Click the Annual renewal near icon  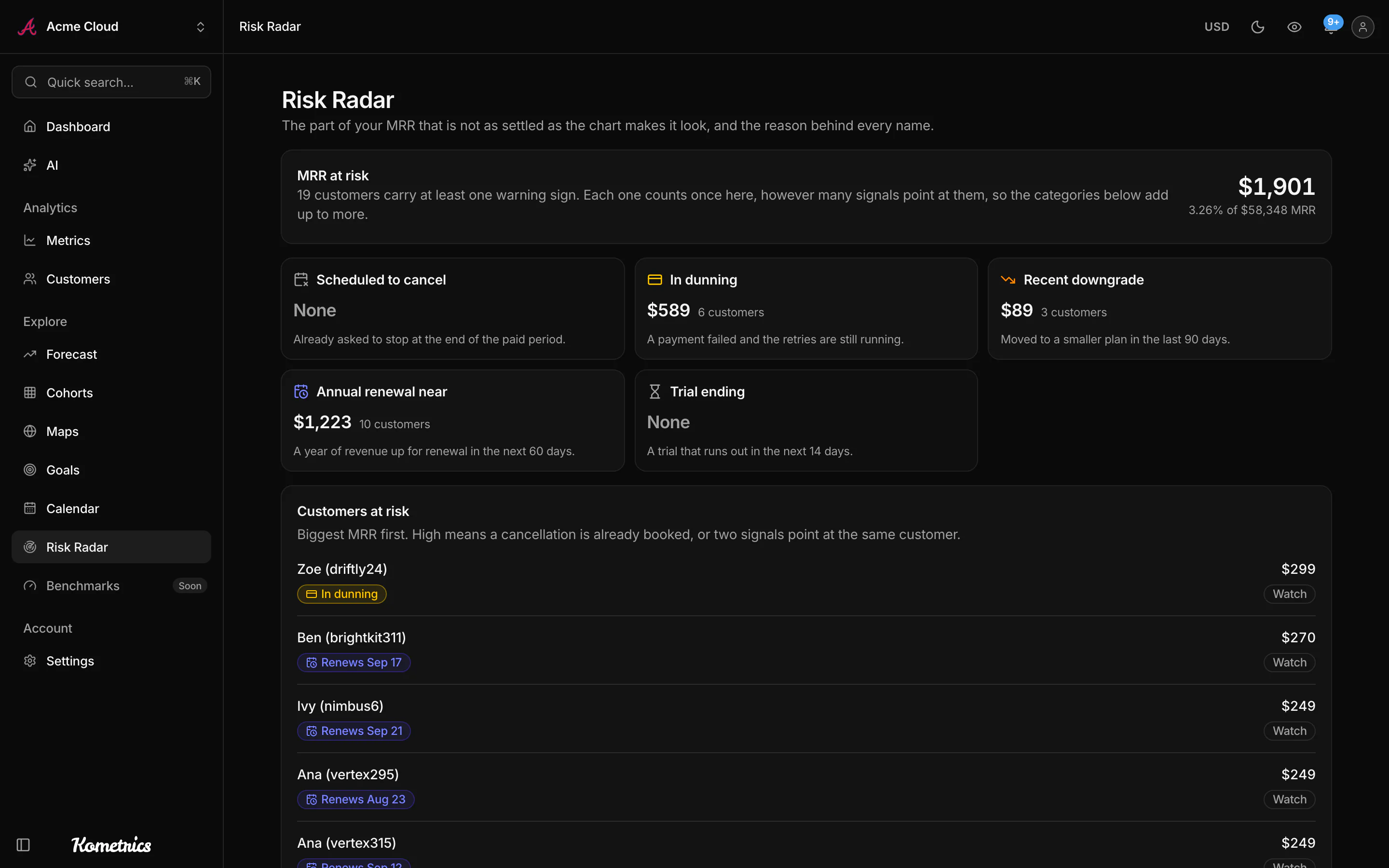click(x=301, y=392)
